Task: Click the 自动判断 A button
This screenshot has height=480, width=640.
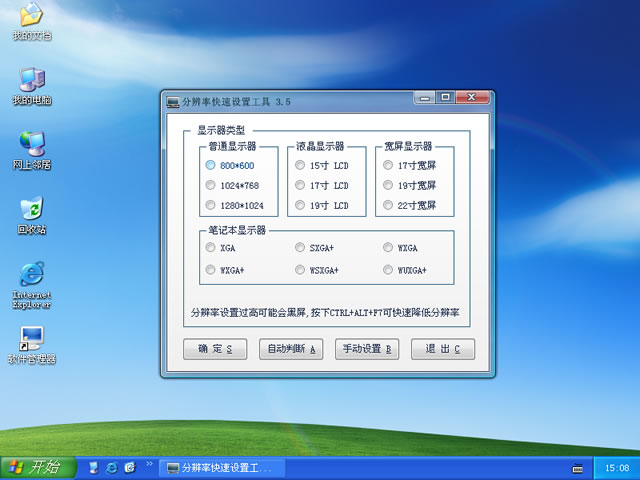Action: coord(291,349)
